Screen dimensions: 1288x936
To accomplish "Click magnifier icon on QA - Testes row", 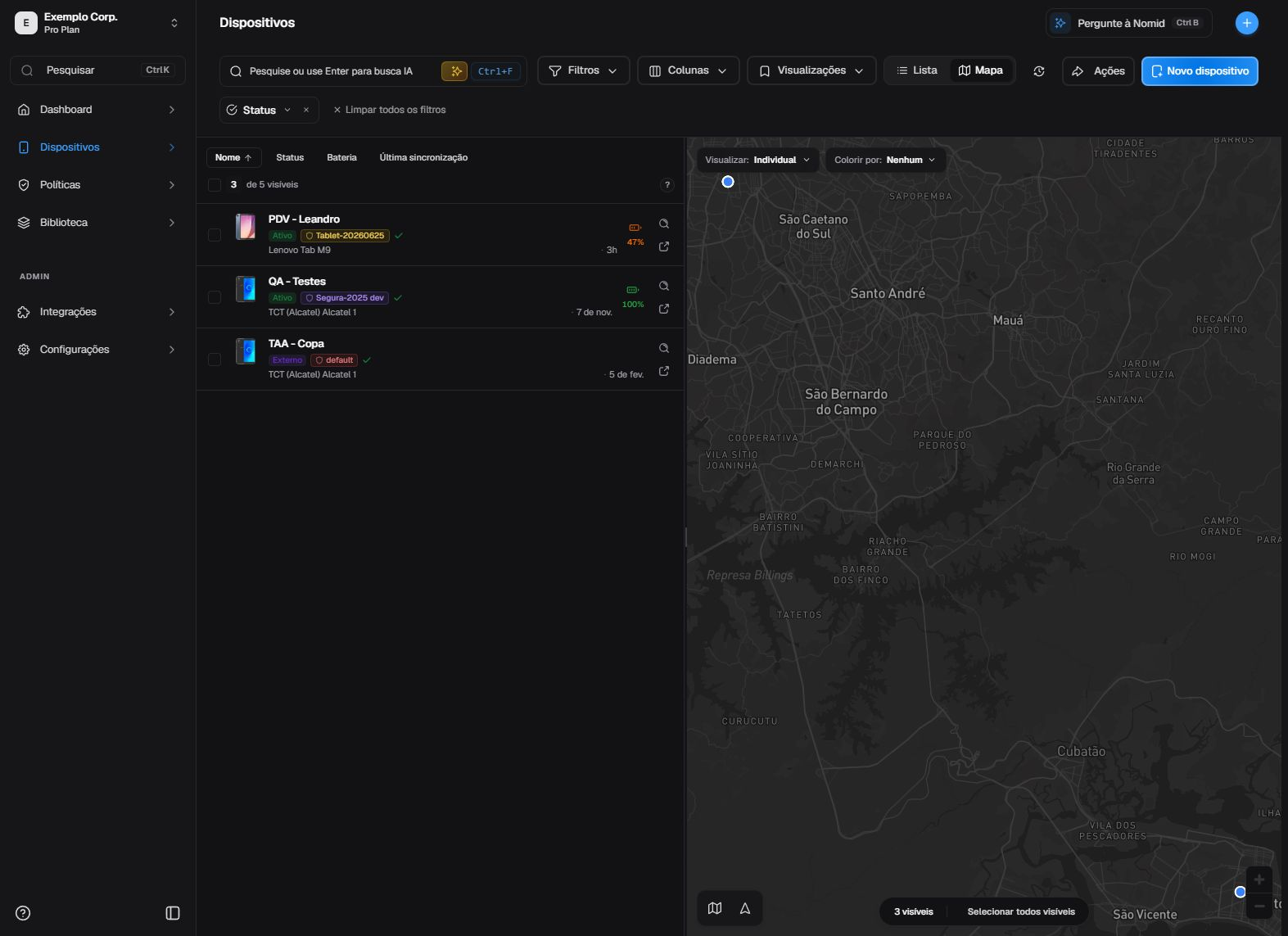I will pyautogui.click(x=664, y=286).
